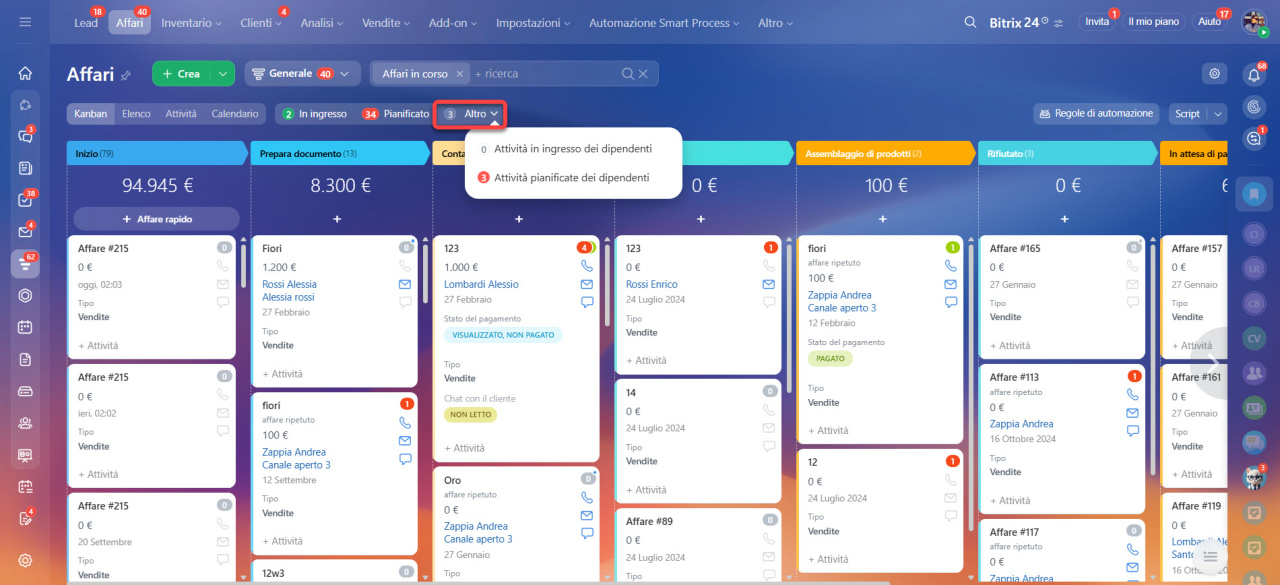Click phone icon on Lombardi Alessio card
This screenshot has width=1280, height=585.
587,267
